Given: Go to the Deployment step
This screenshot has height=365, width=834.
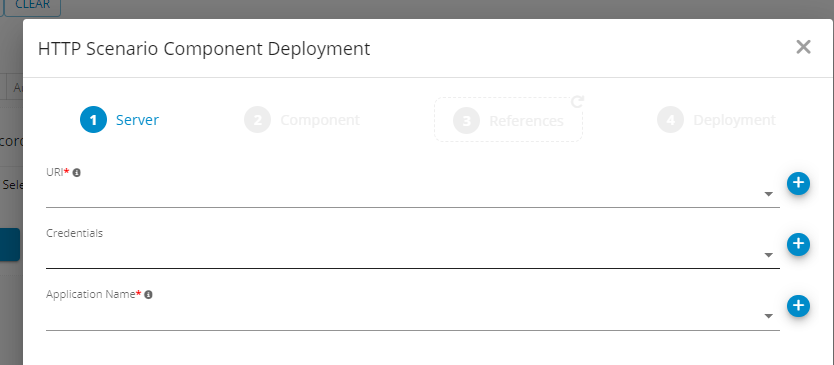Looking at the screenshot, I should tap(716, 120).
